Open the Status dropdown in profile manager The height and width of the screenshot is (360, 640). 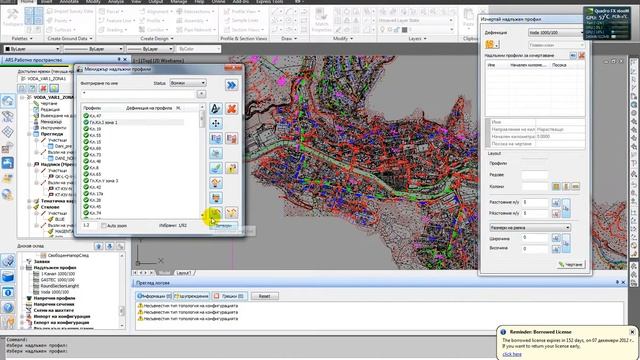(x=188, y=83)
